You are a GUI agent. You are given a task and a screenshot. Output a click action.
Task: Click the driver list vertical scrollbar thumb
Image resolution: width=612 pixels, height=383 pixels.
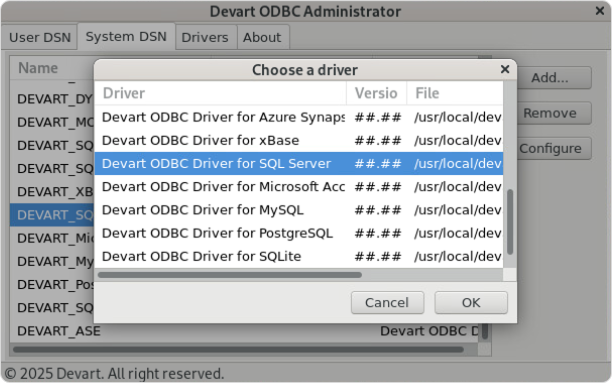tap(510, 222)
